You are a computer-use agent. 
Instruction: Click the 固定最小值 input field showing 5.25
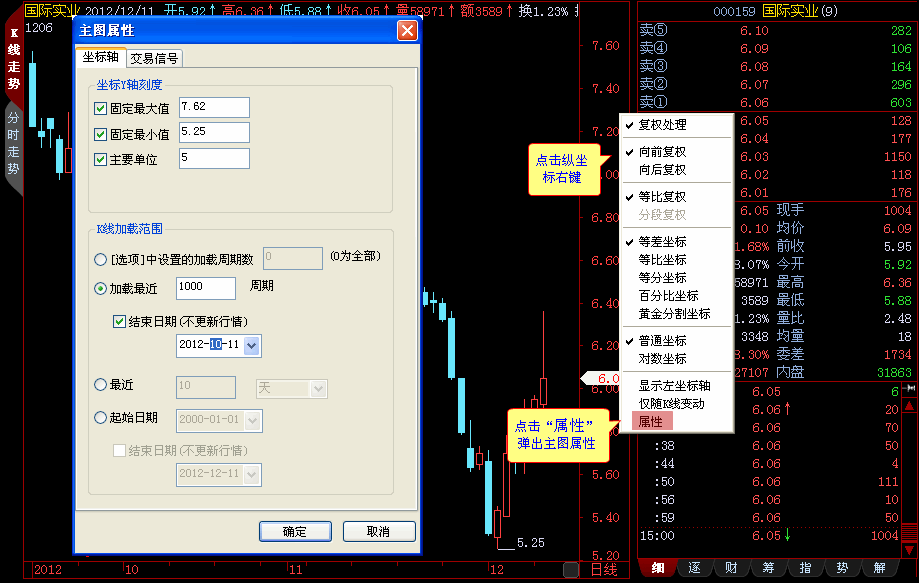click(x=214, y=133)
